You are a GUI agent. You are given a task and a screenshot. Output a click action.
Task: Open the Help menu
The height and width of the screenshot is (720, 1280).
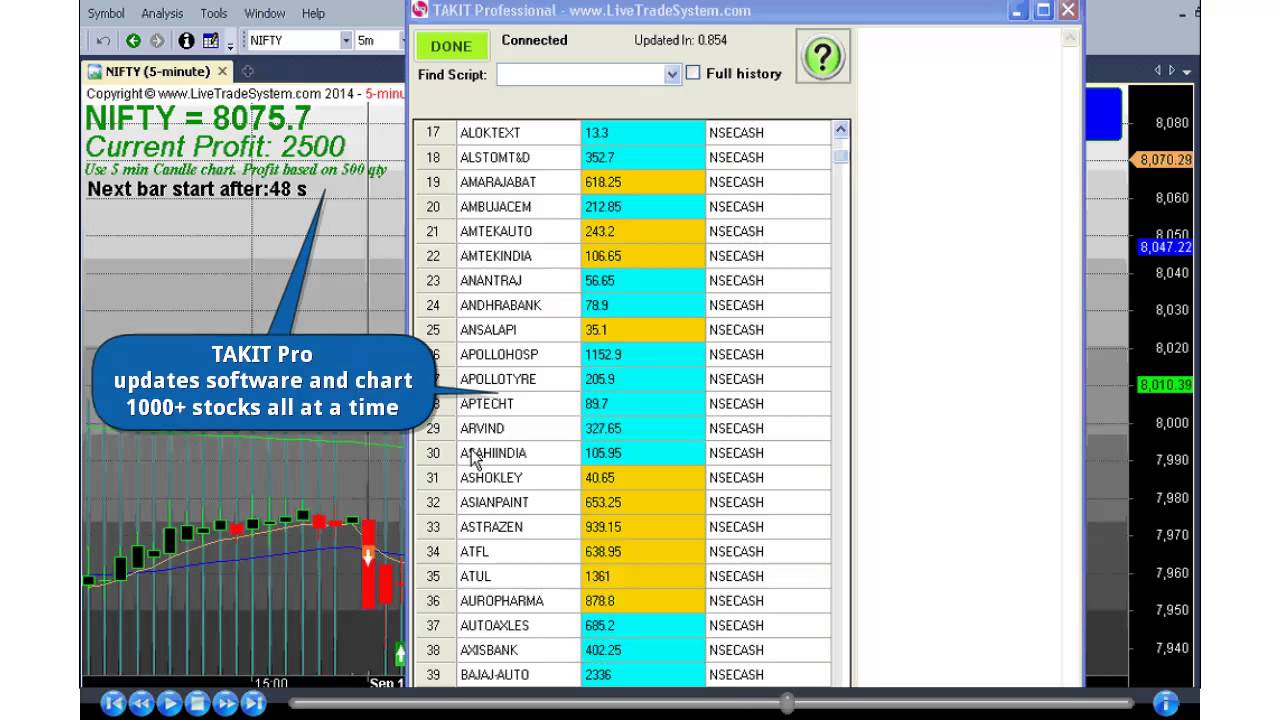[x=313, y=13]
